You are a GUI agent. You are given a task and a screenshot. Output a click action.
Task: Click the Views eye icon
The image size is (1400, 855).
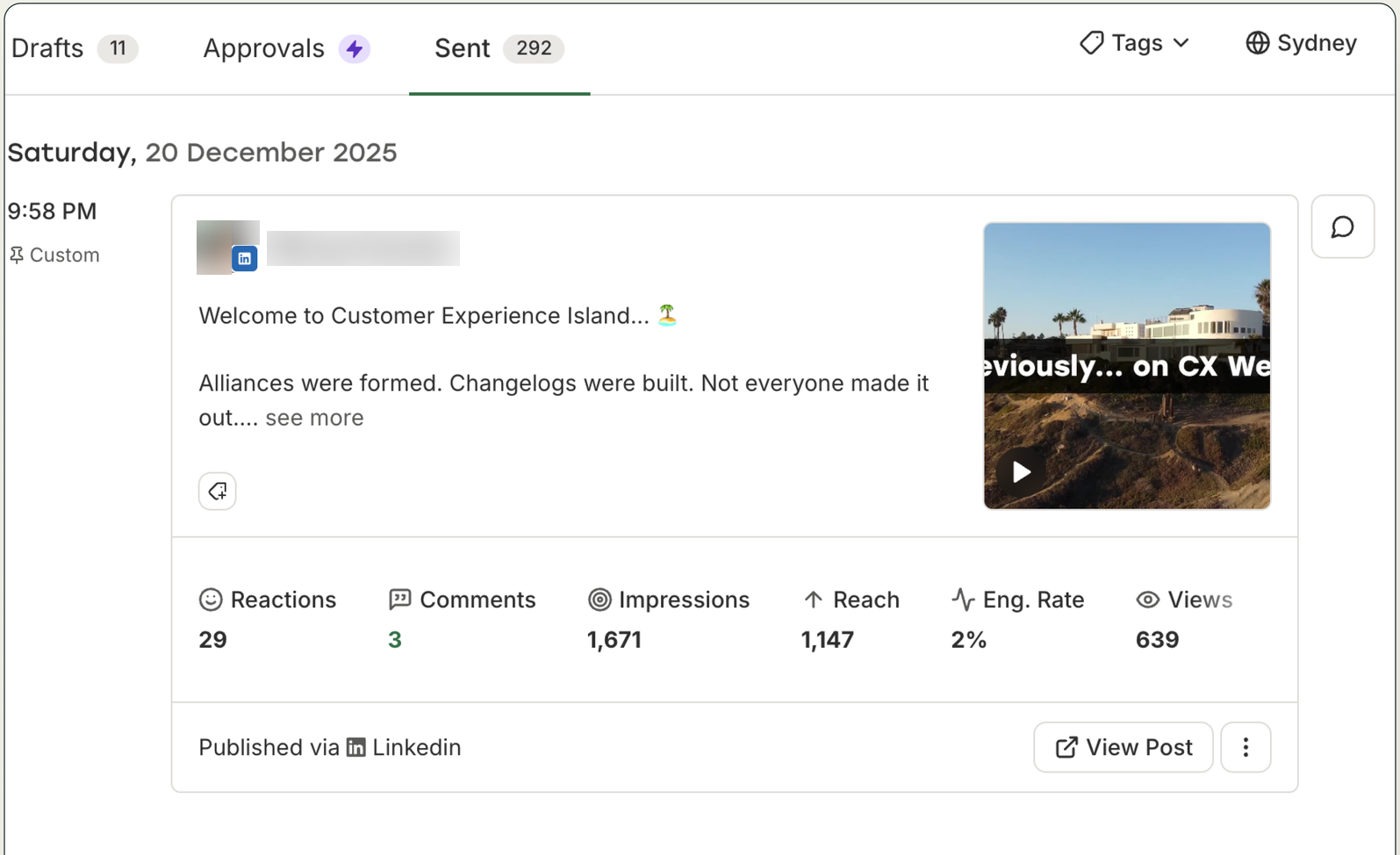[x=1147, y=600]
